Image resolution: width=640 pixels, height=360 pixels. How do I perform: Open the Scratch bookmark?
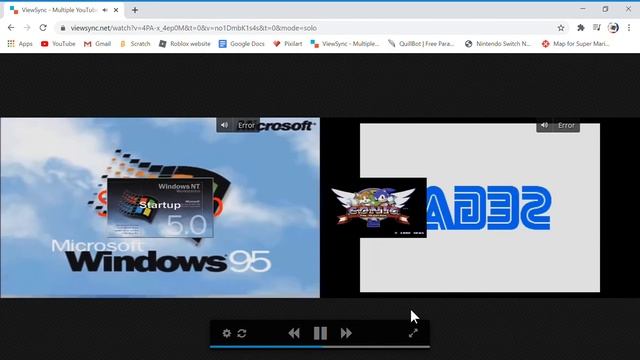click(135, 44)
